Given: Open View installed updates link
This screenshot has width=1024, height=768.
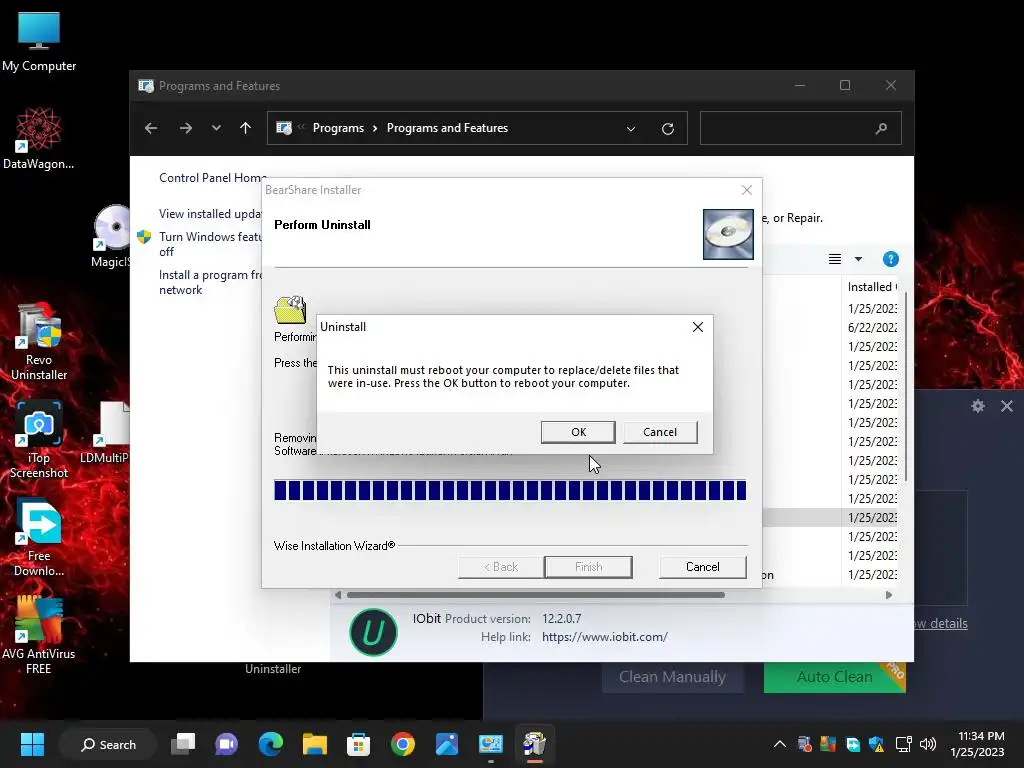Looking at the screenshot, I should point(210,214).
